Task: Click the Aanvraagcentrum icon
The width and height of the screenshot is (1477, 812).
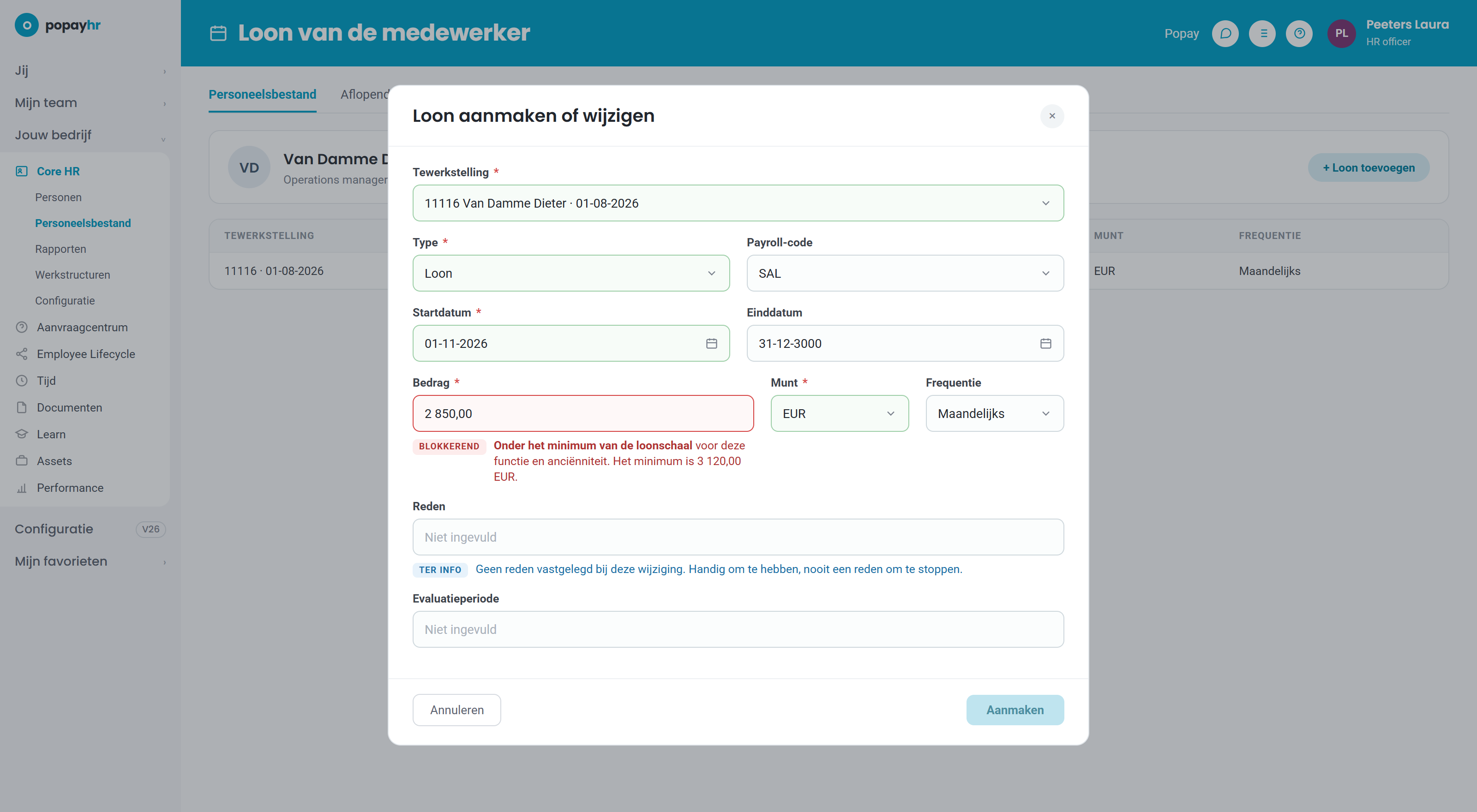Action: coord(22,327)
